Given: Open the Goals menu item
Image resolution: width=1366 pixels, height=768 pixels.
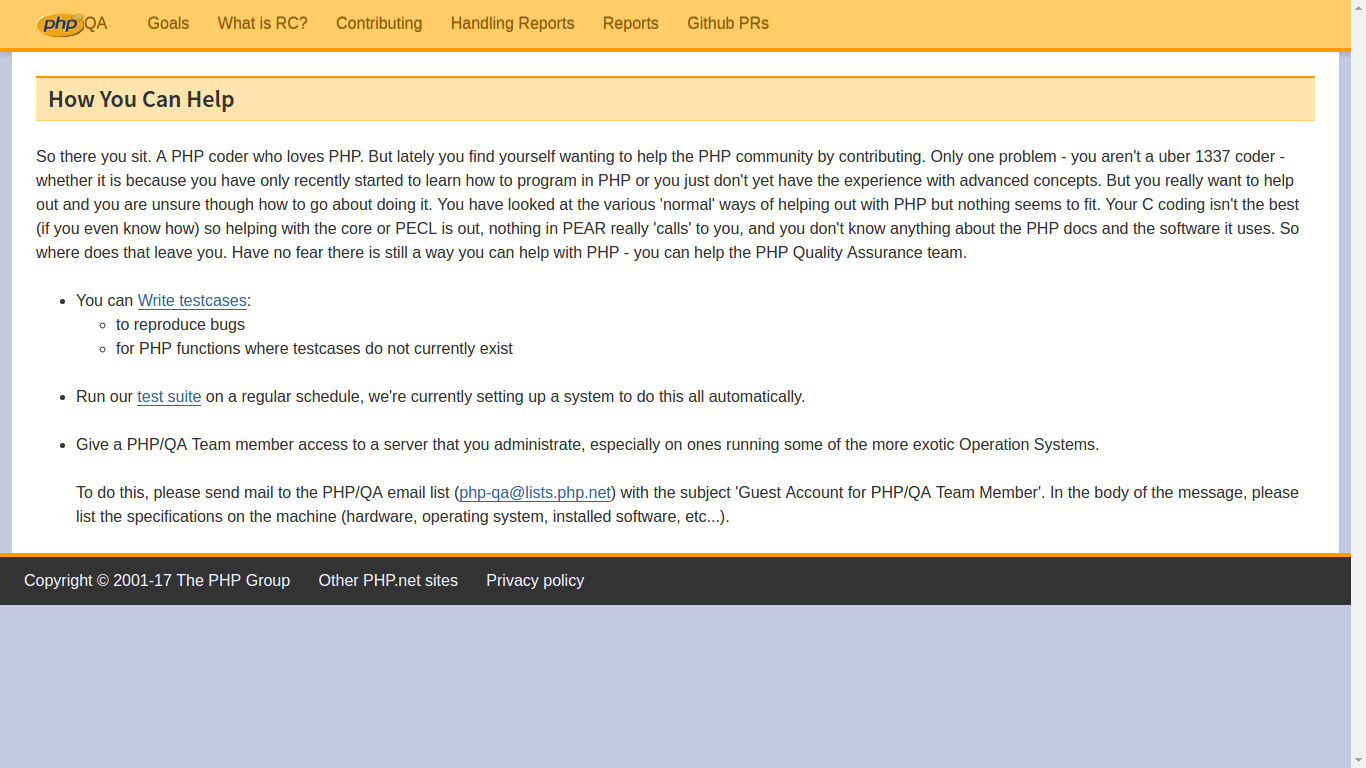Looking at the screenshot, I should pyautogui.click(x=168, y=23).
